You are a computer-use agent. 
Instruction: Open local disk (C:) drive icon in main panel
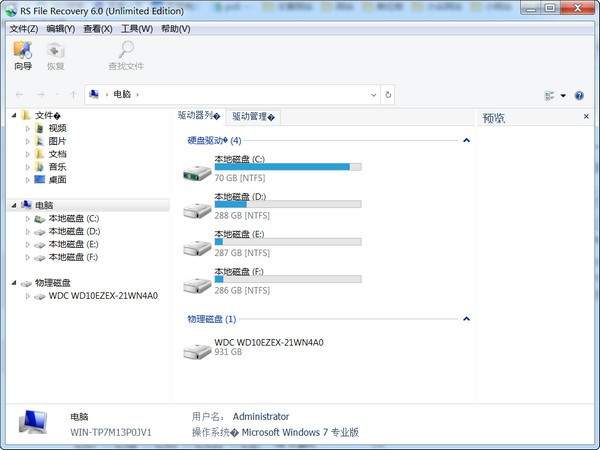pos(197,172)
